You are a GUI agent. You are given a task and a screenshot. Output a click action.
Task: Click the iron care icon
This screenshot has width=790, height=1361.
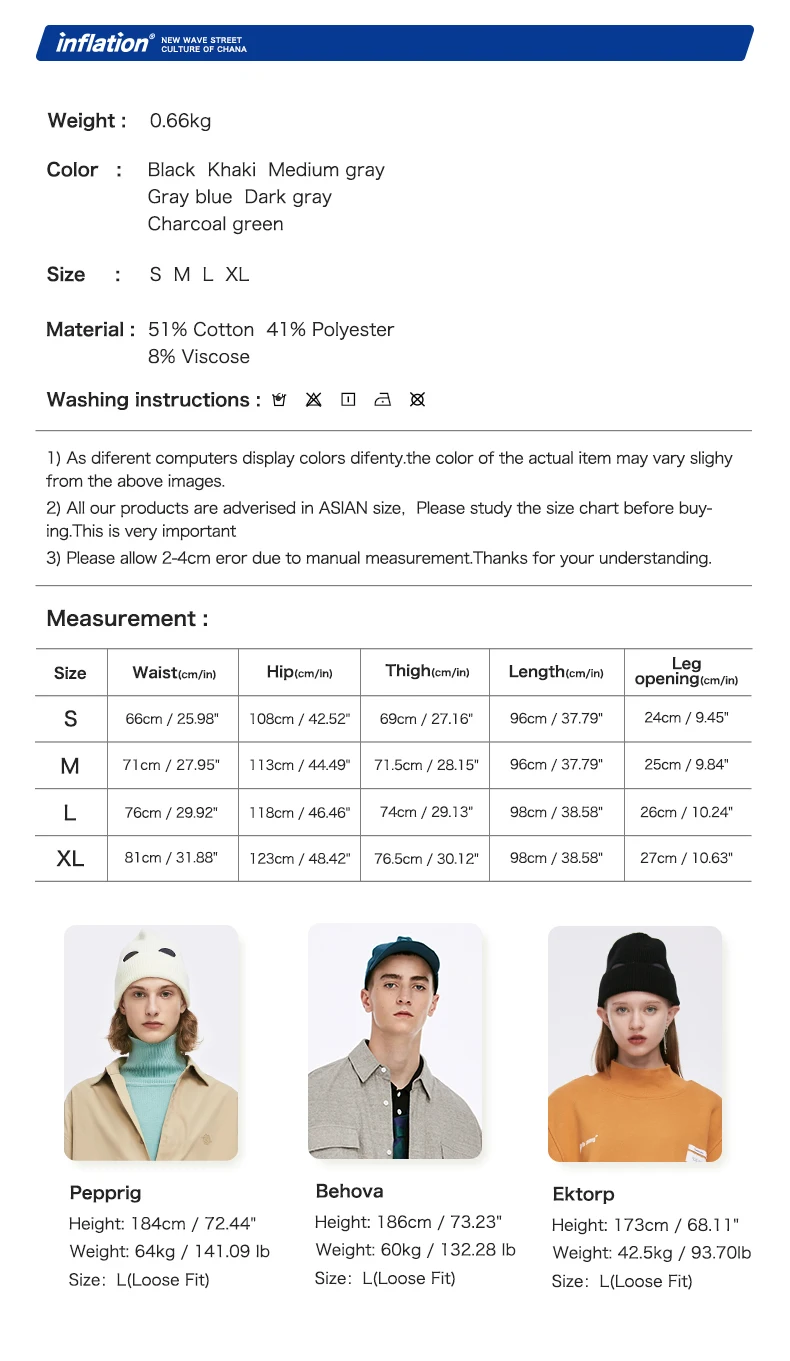click(x=382, y=400)
